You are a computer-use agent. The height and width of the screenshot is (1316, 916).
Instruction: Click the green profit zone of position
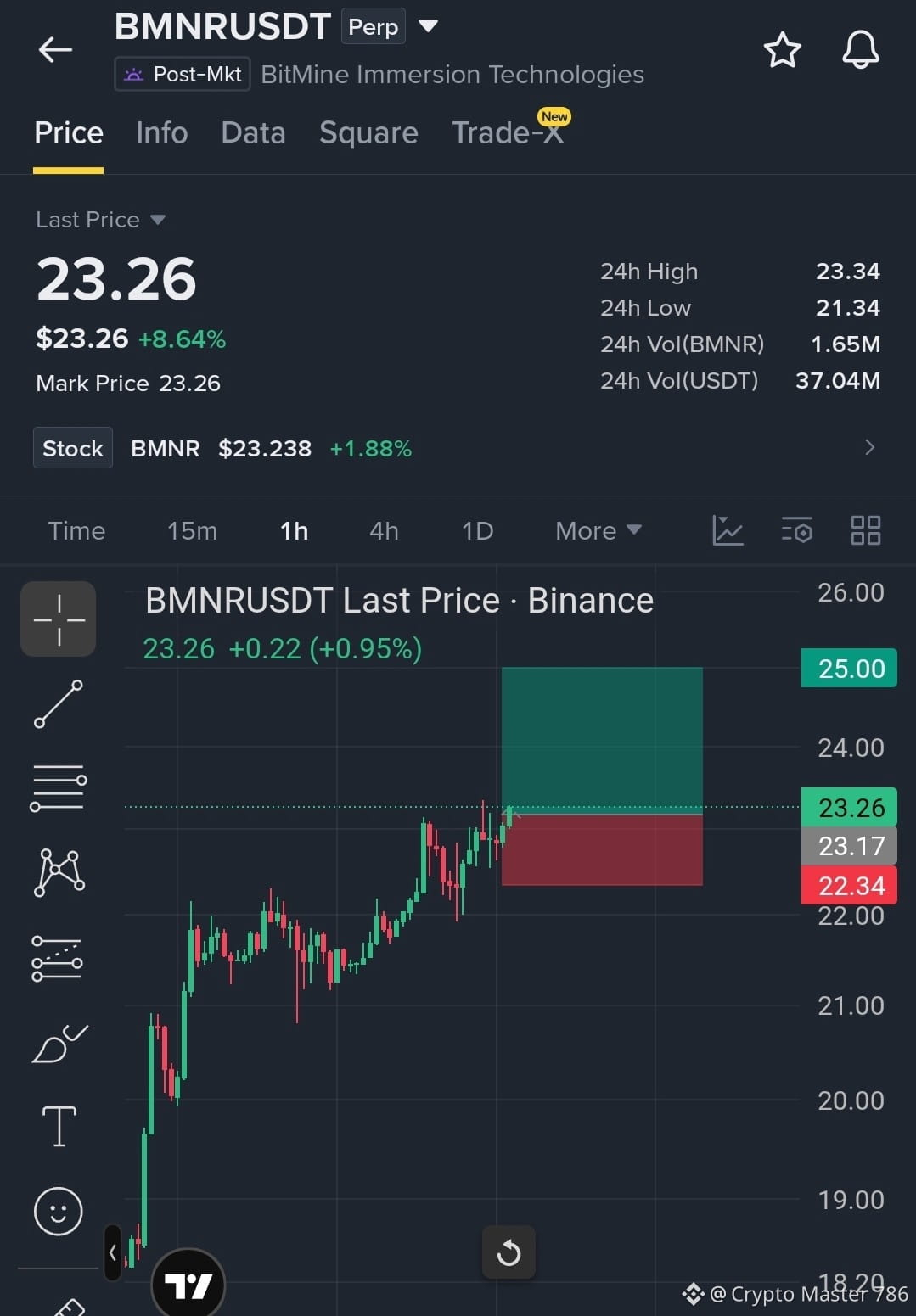(602, 741)
